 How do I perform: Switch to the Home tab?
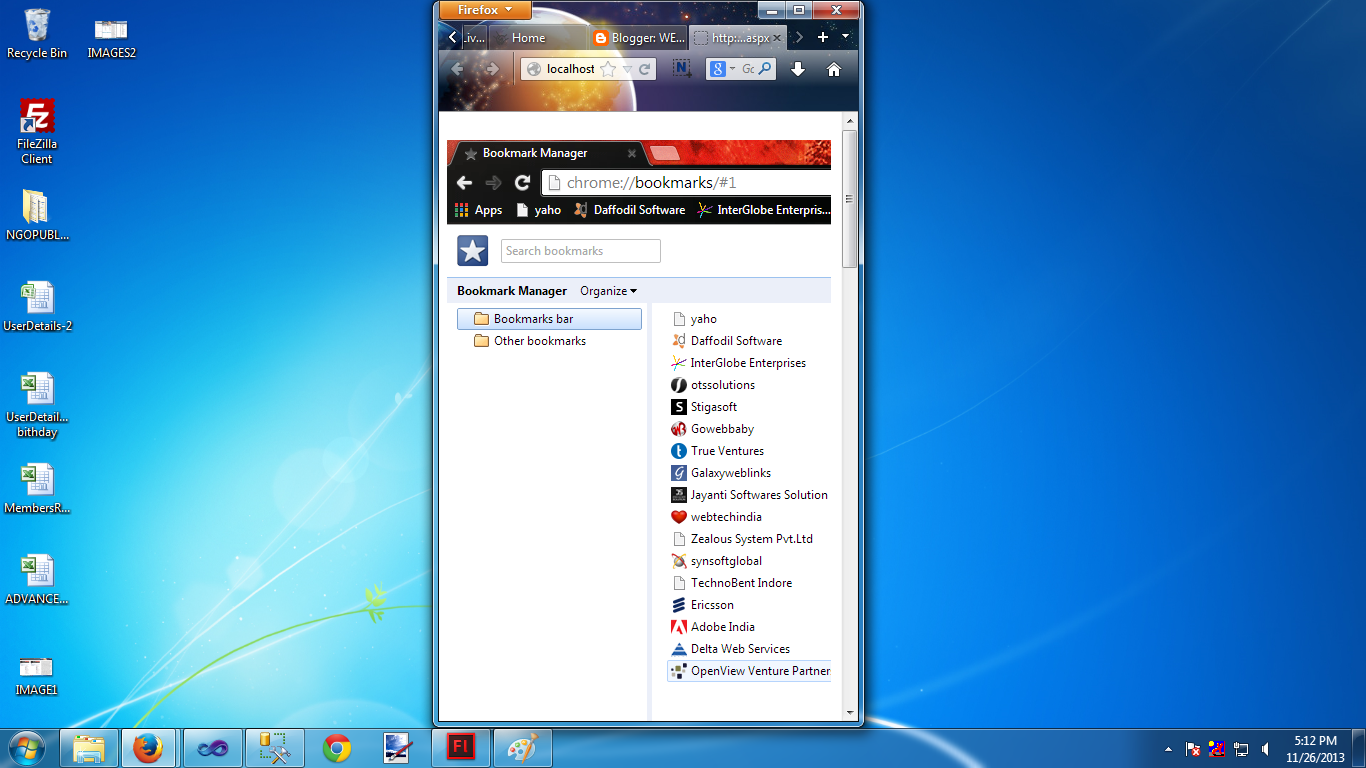click(536, 38)
